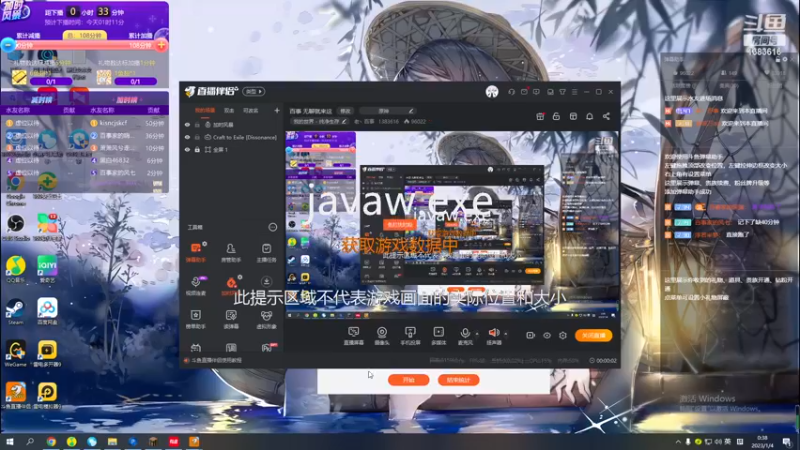This screenshot has height=450, width=800.
Task: Add a new scene with plus icon
Action: 277,110
